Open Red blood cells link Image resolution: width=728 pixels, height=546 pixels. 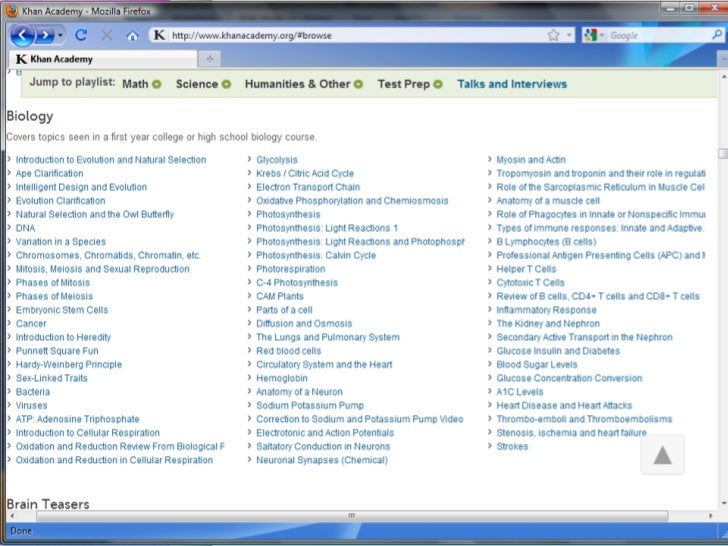point(289,351)
